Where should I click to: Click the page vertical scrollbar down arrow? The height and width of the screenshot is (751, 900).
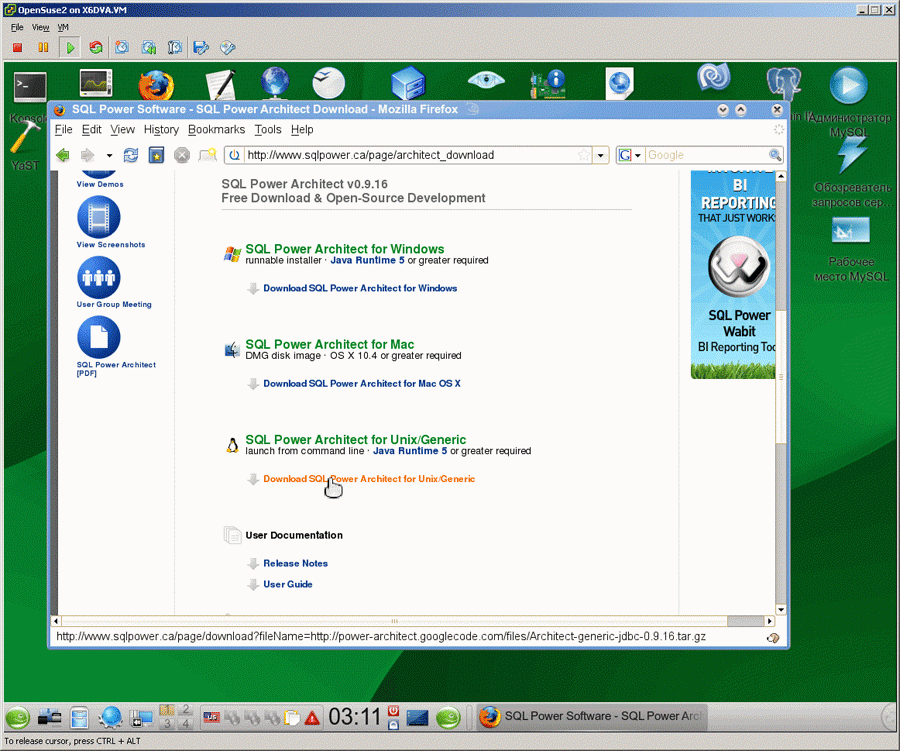[781, 610]
